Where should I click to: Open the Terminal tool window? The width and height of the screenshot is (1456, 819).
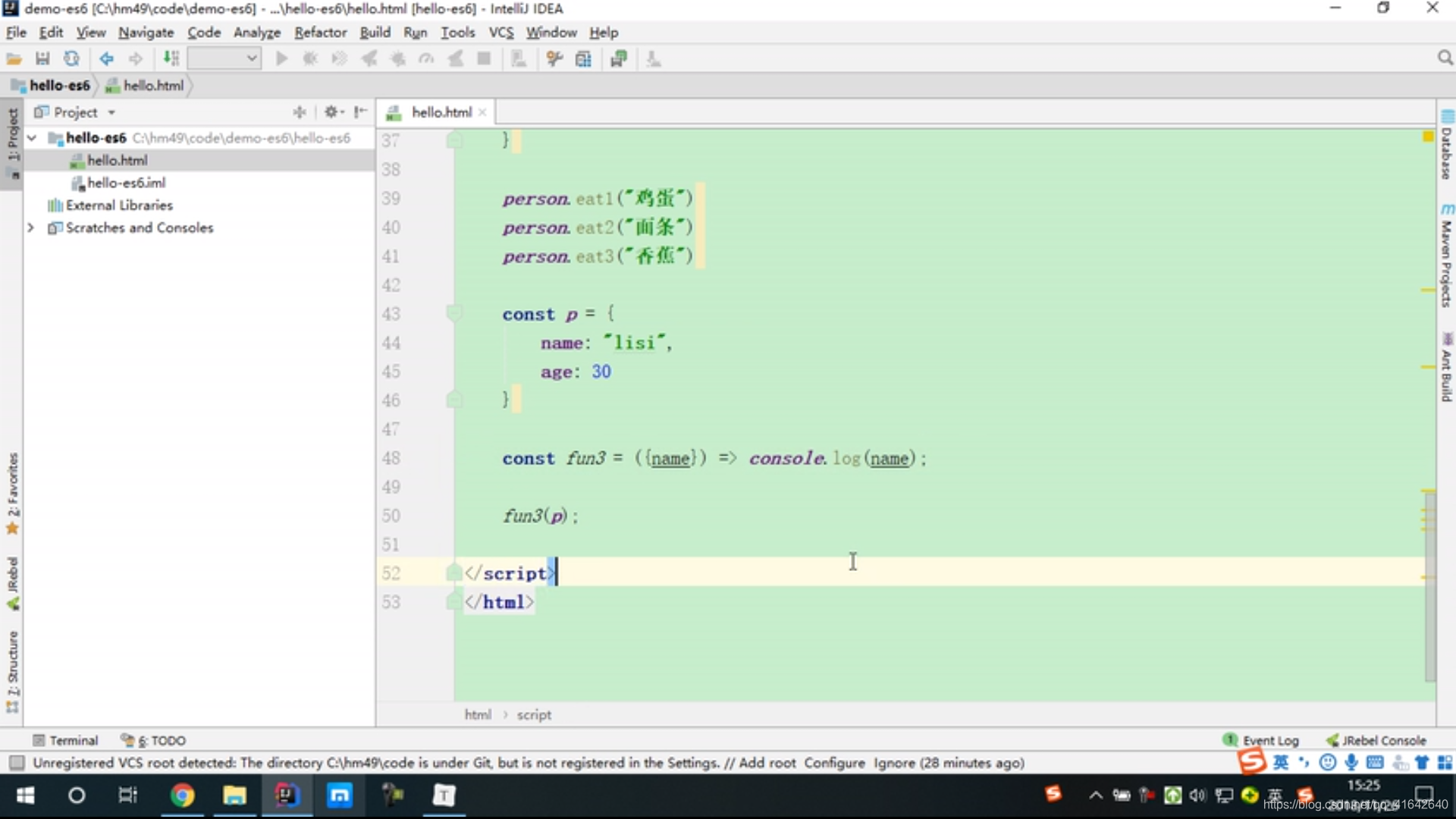66,741
